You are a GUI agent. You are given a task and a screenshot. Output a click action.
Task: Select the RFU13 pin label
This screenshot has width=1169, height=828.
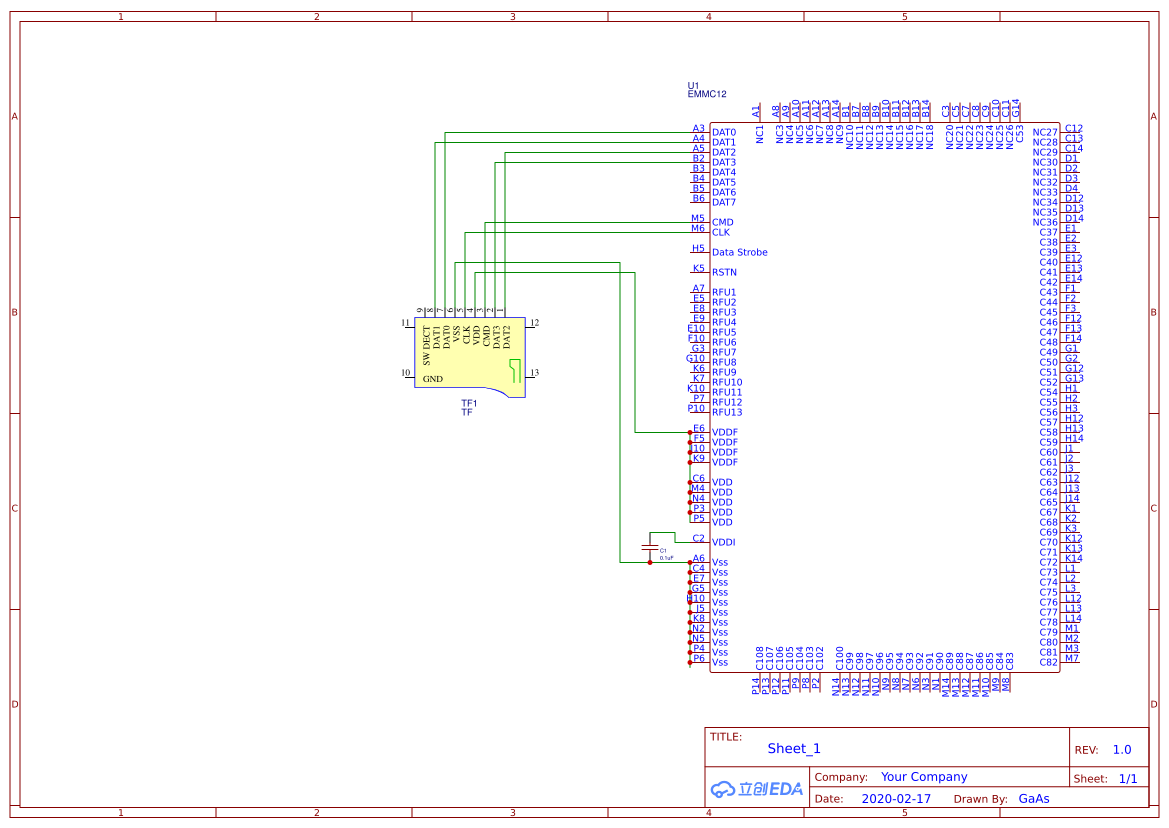coord(726,412)
